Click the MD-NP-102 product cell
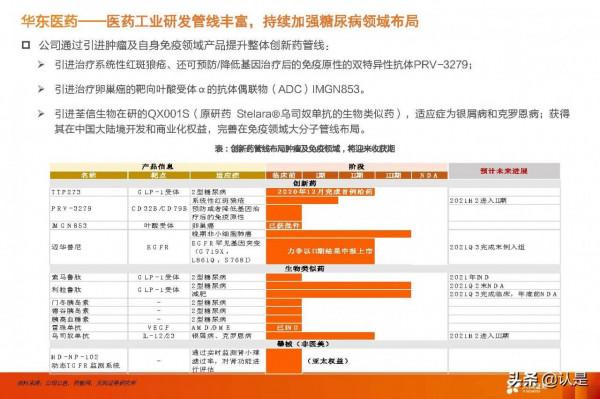This screenshot has width=600, height=399. point(89,361)
